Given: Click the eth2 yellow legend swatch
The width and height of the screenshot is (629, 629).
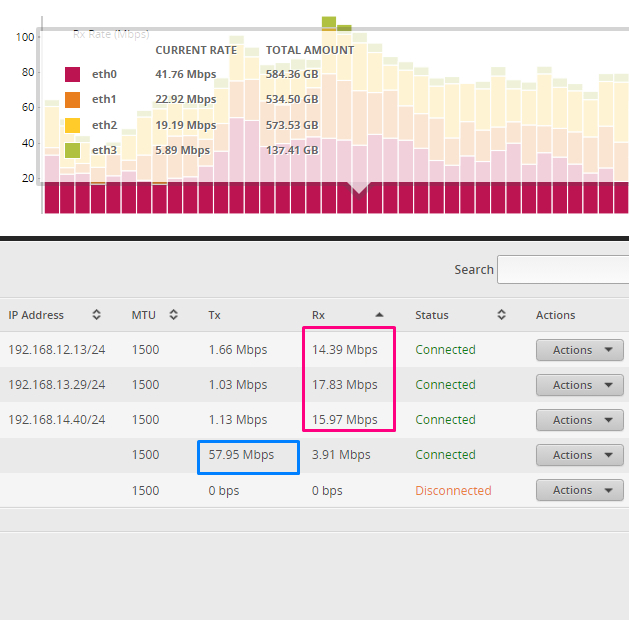Looking at the screenshot, I should click(73, 125).
